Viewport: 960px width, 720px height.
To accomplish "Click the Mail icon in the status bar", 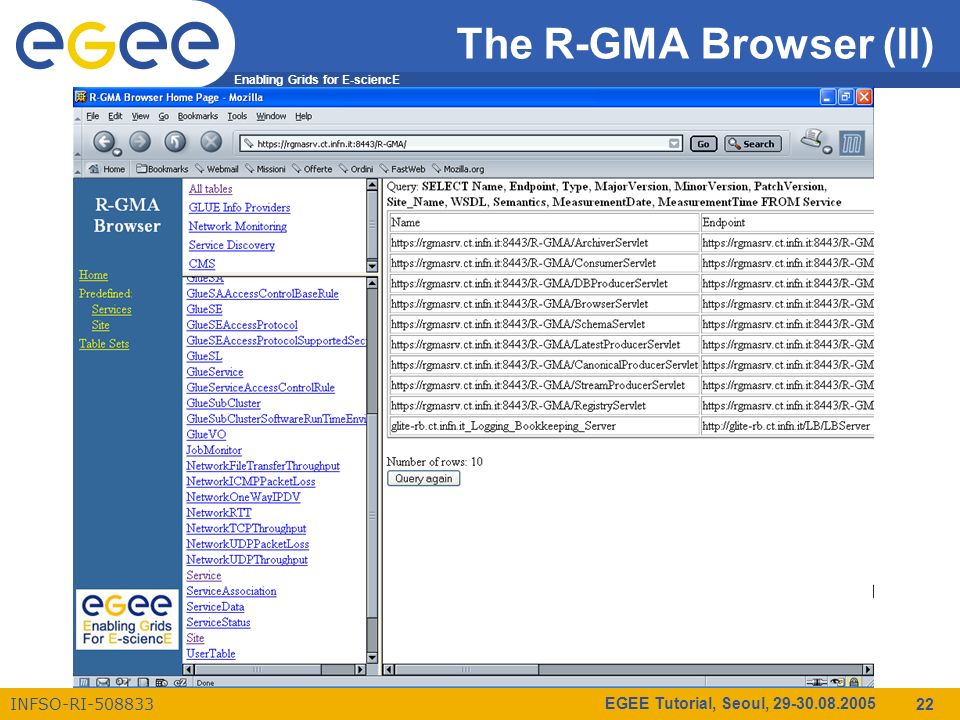I will coord(103,682).
